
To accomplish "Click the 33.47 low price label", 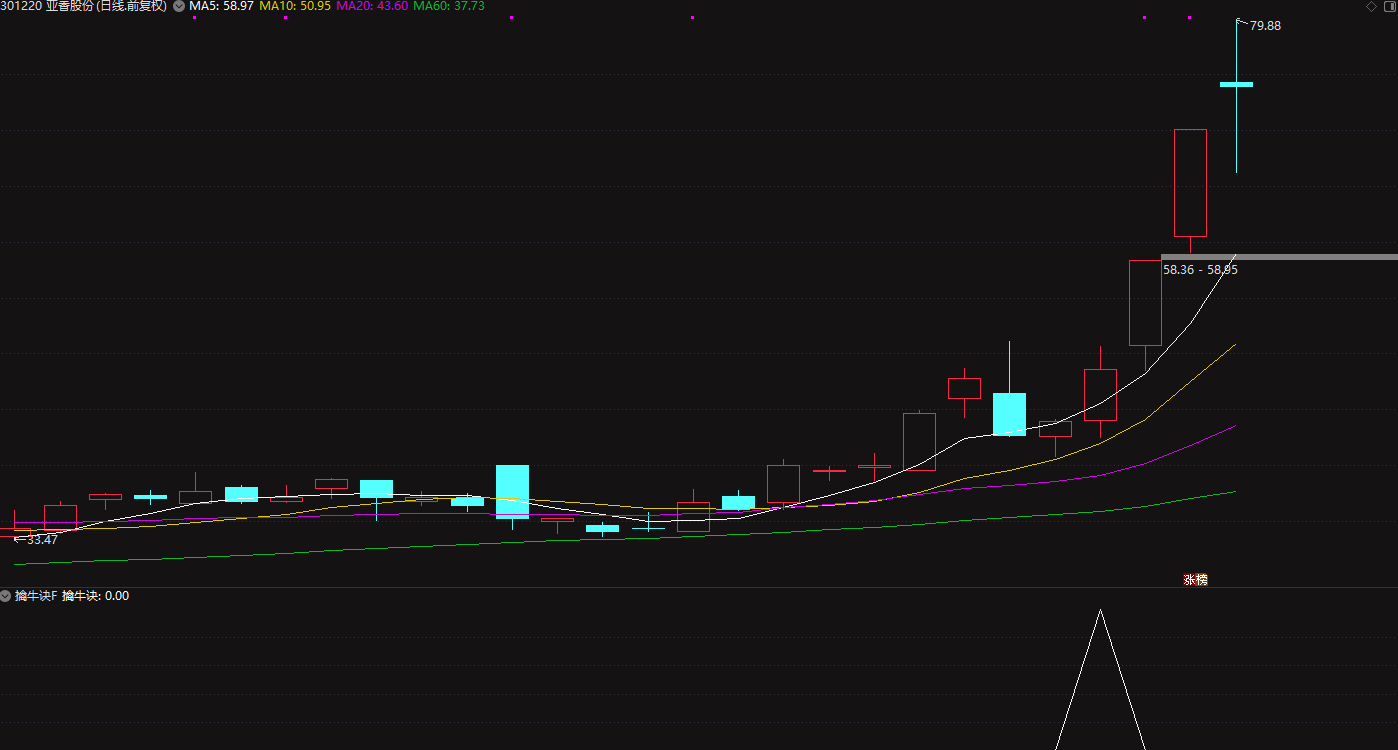I will (x=42, y=539).
